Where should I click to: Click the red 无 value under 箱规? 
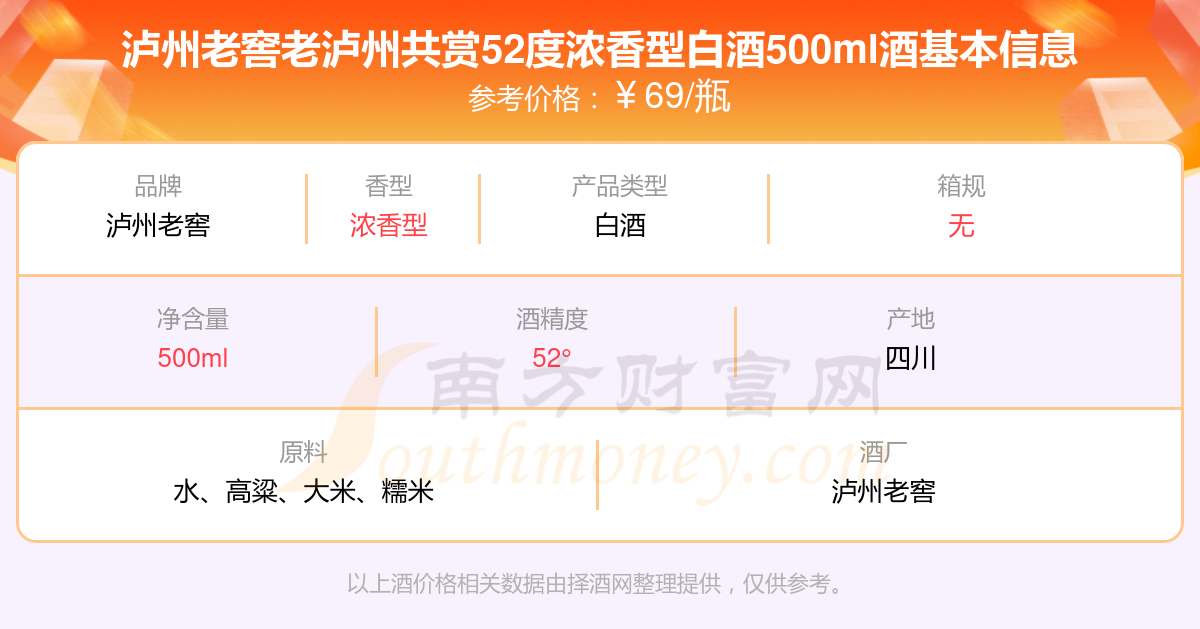coord(961,225)
